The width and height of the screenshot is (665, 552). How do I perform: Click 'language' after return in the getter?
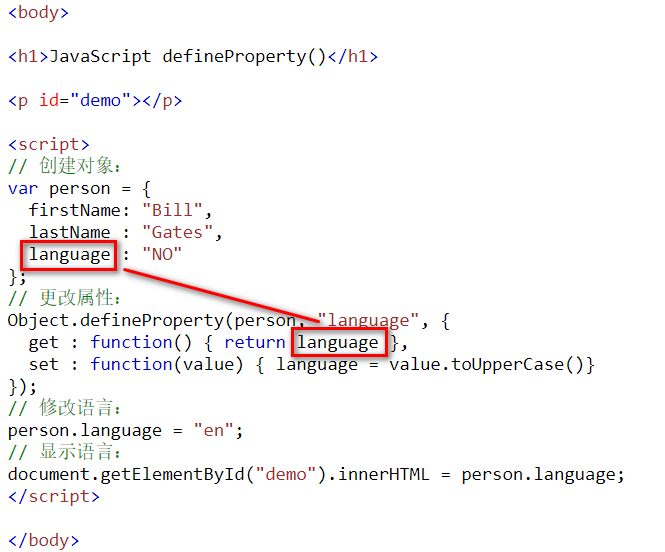point(338,343)
